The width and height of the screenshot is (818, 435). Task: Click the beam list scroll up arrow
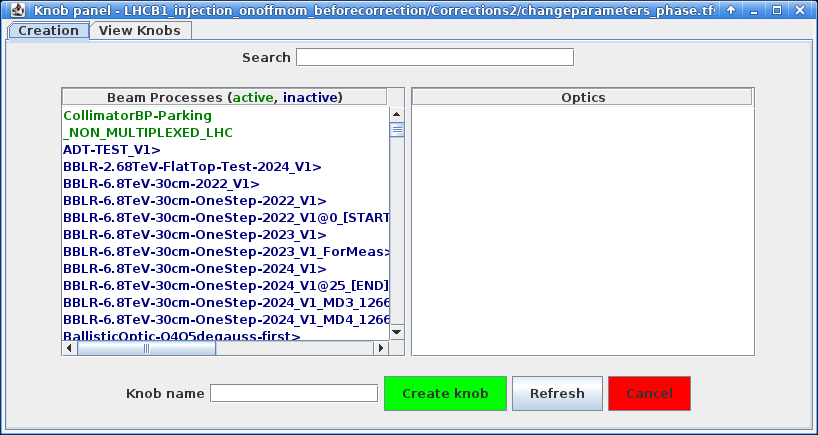coord(396,114)
